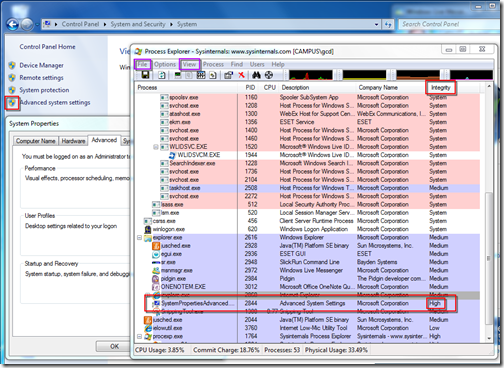Click the process list scrollbar thumb
This screenshot has width=504, height=368.
tap(488, 258)
